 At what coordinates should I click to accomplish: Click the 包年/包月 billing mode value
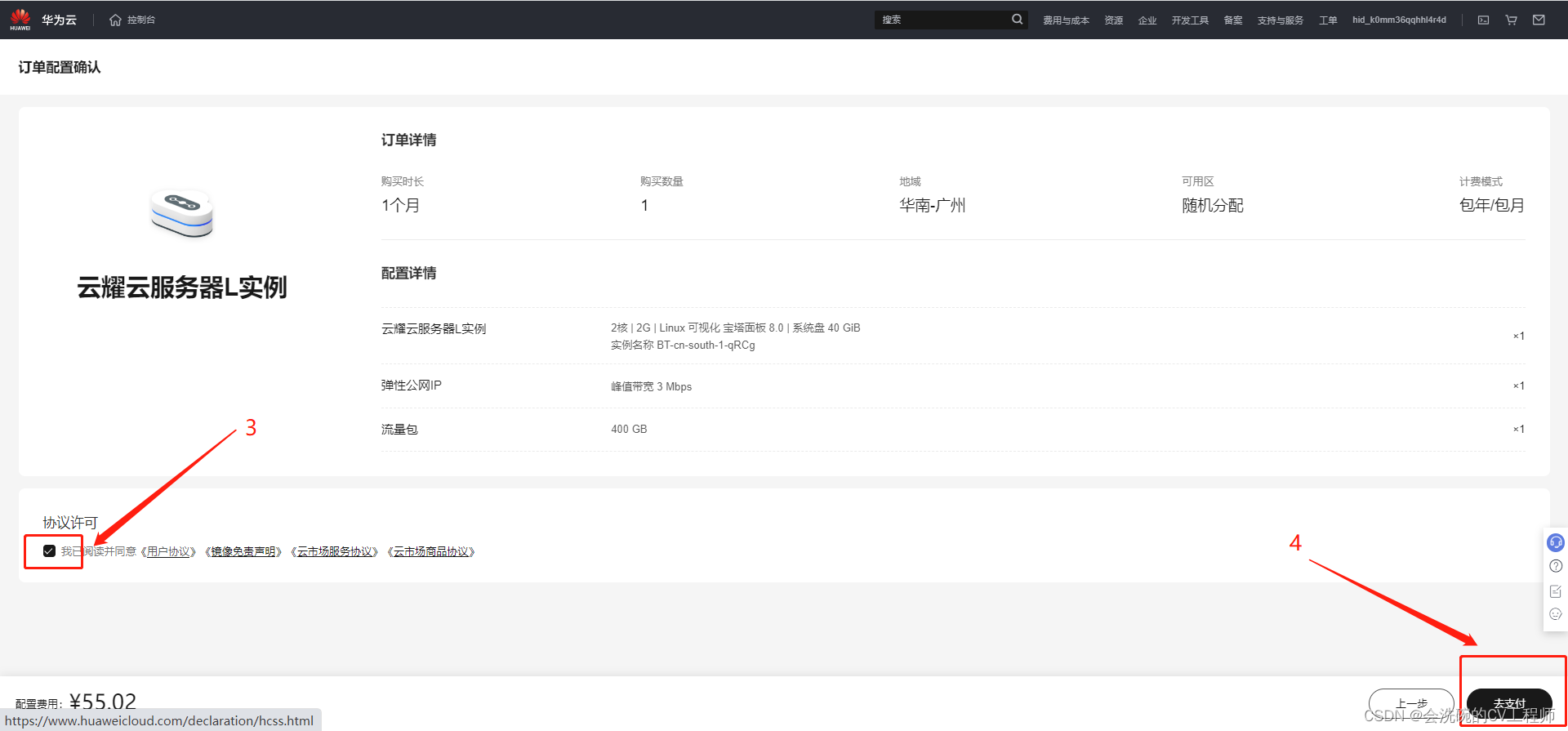pos(1492,205)
